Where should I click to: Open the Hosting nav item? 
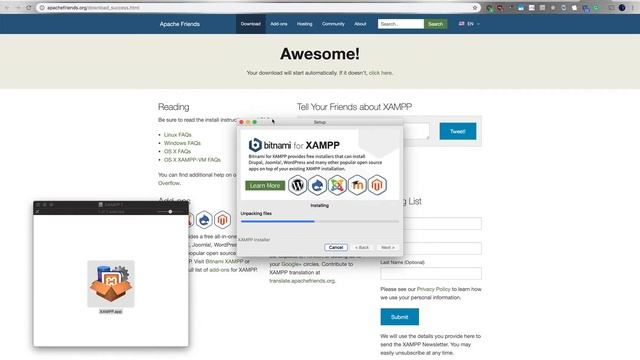304,24
